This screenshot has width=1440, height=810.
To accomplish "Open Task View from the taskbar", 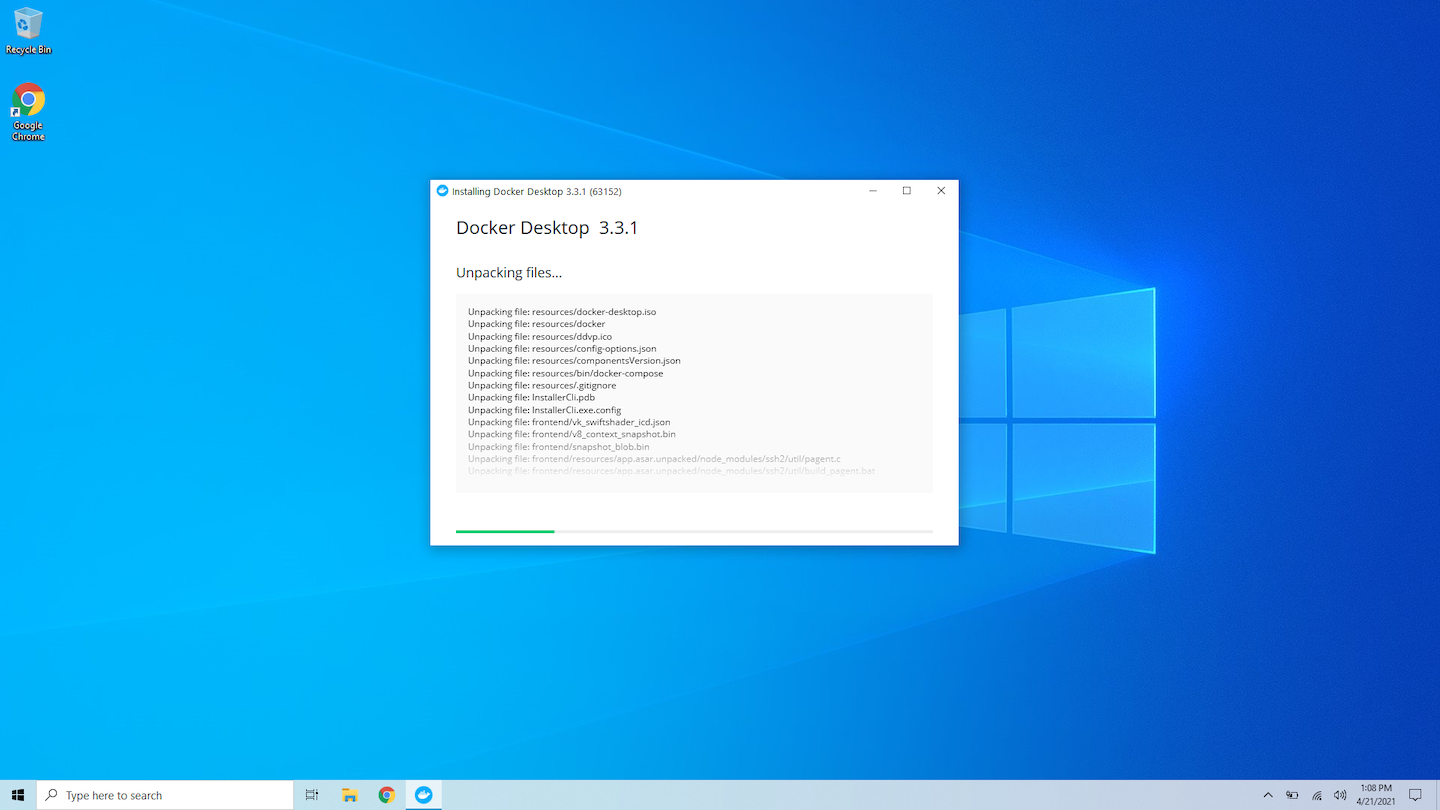I will click(x=312, y=795).
